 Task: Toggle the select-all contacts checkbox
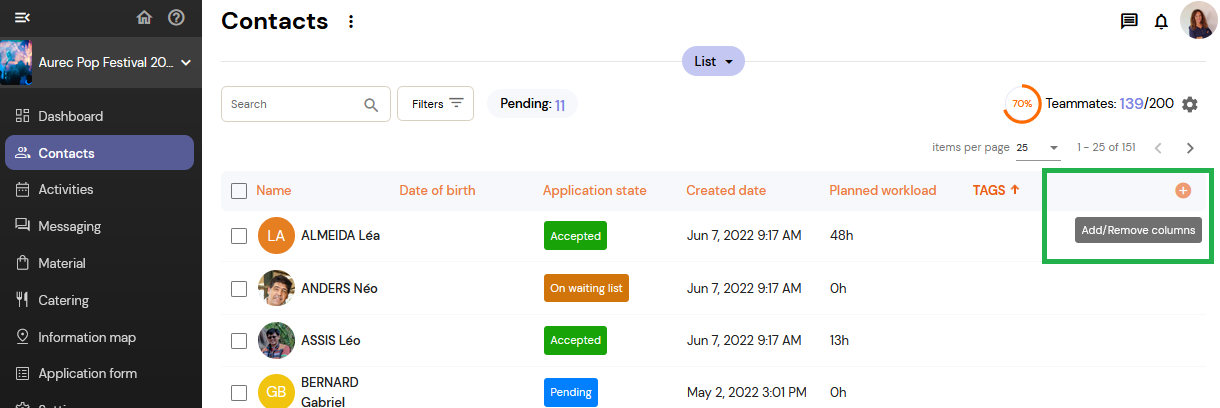click(239, 191)
